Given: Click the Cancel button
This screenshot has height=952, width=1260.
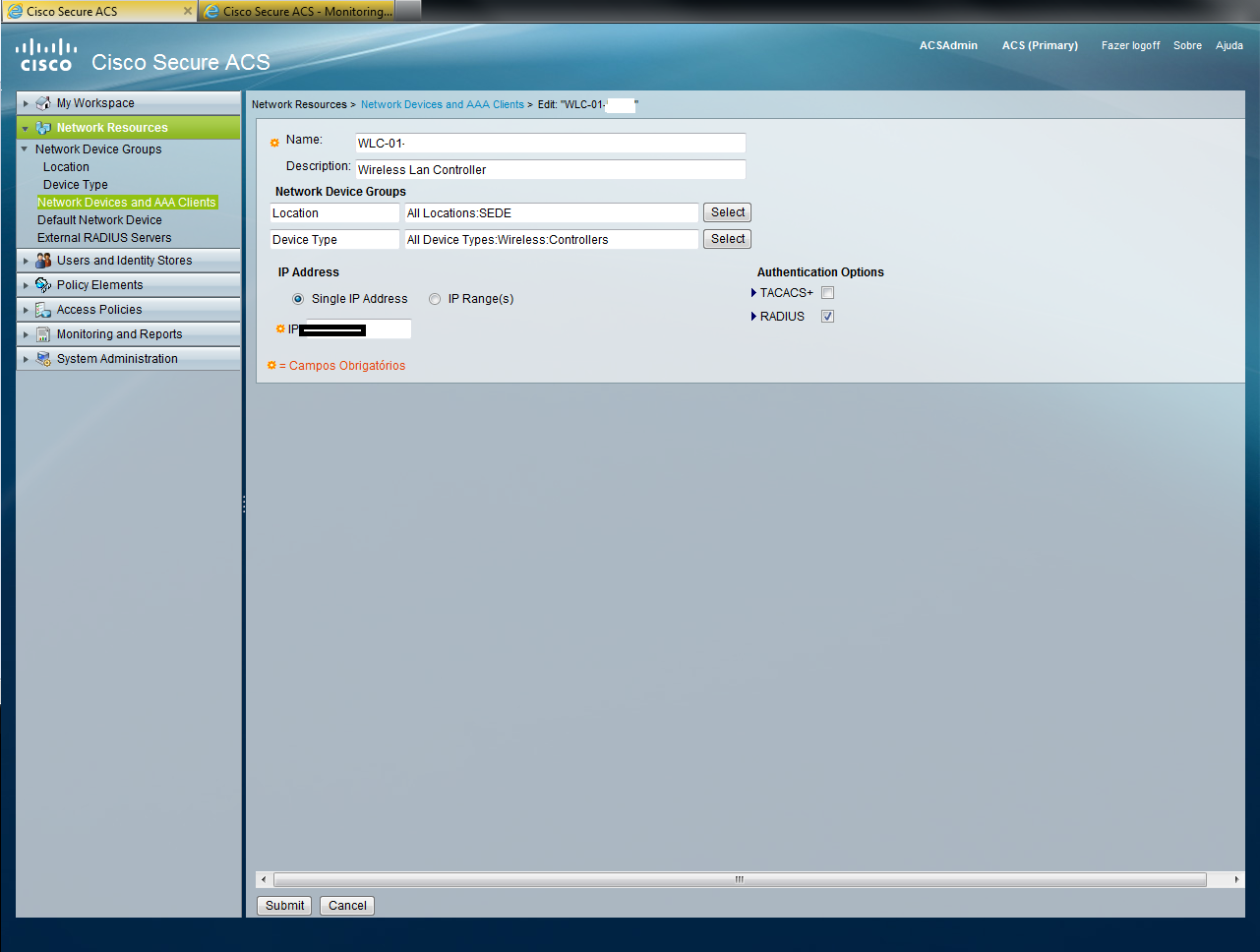Looking at the screenshot, I should click(347, 906).
